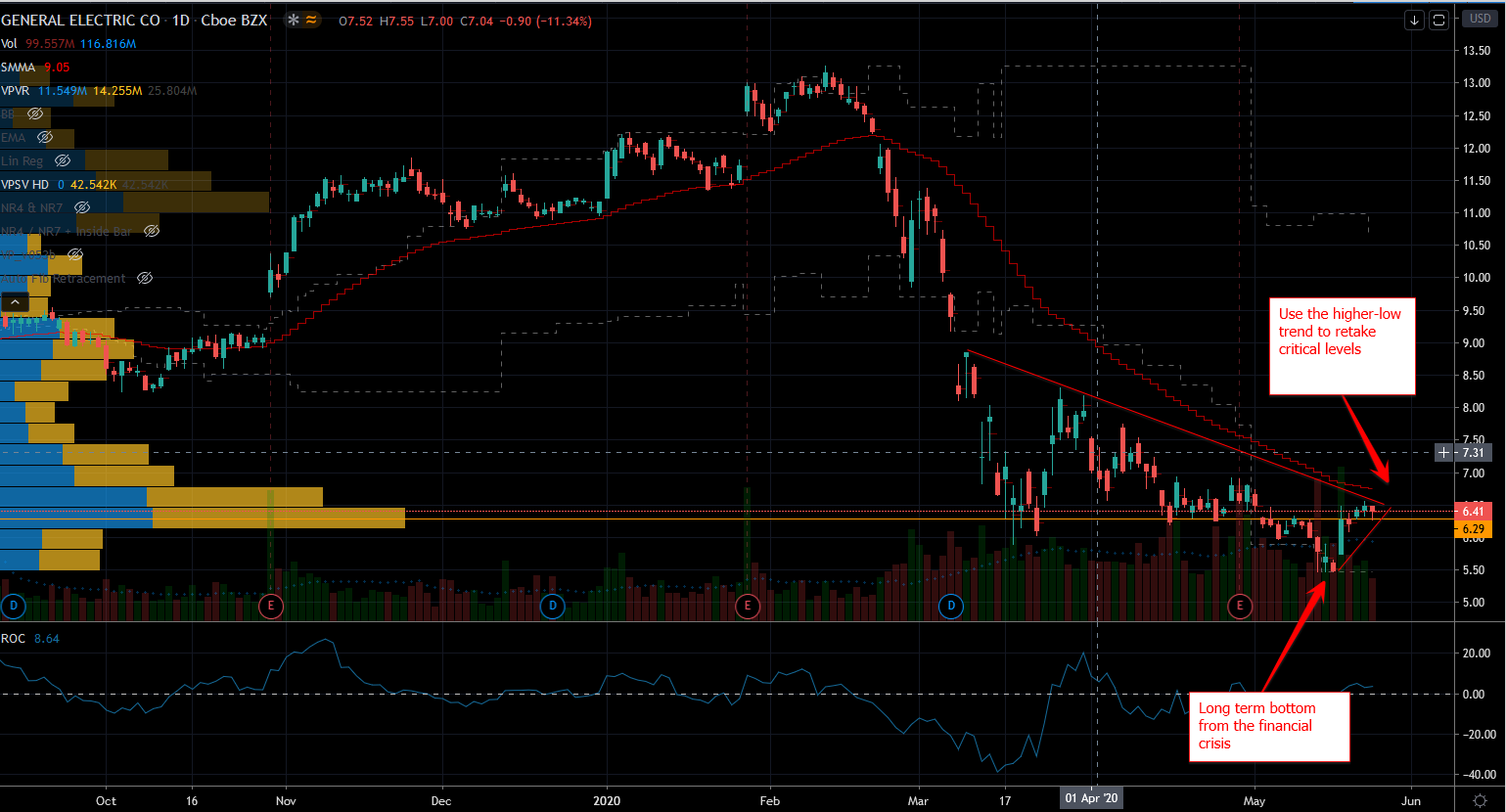Click the VPSV HD value 42.542K in yellow
Viewport: 1506px width, 812px height.
tap(92, 184)
